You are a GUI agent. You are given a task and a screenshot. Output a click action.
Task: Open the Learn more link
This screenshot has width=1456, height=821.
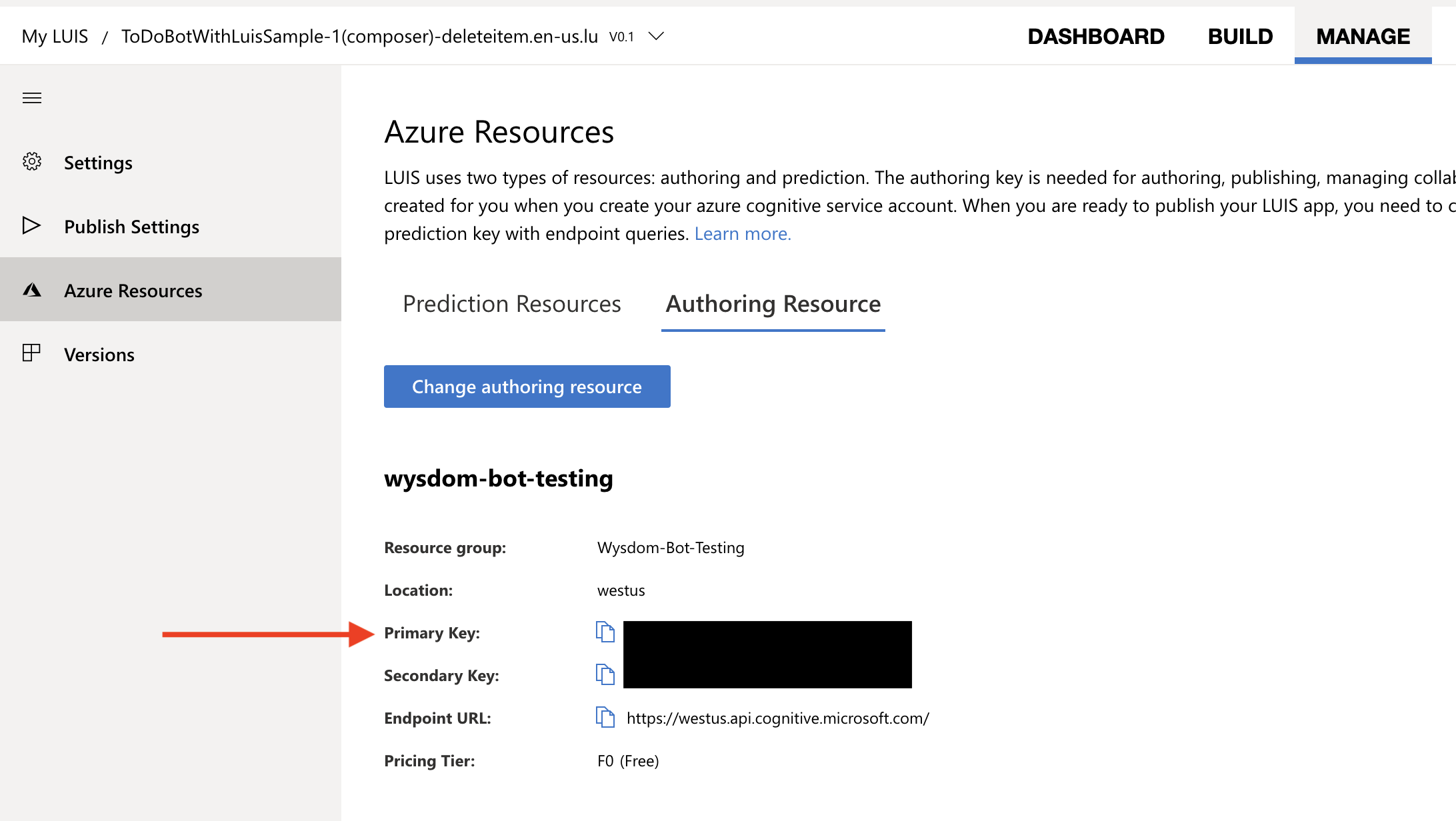(743, 233)
